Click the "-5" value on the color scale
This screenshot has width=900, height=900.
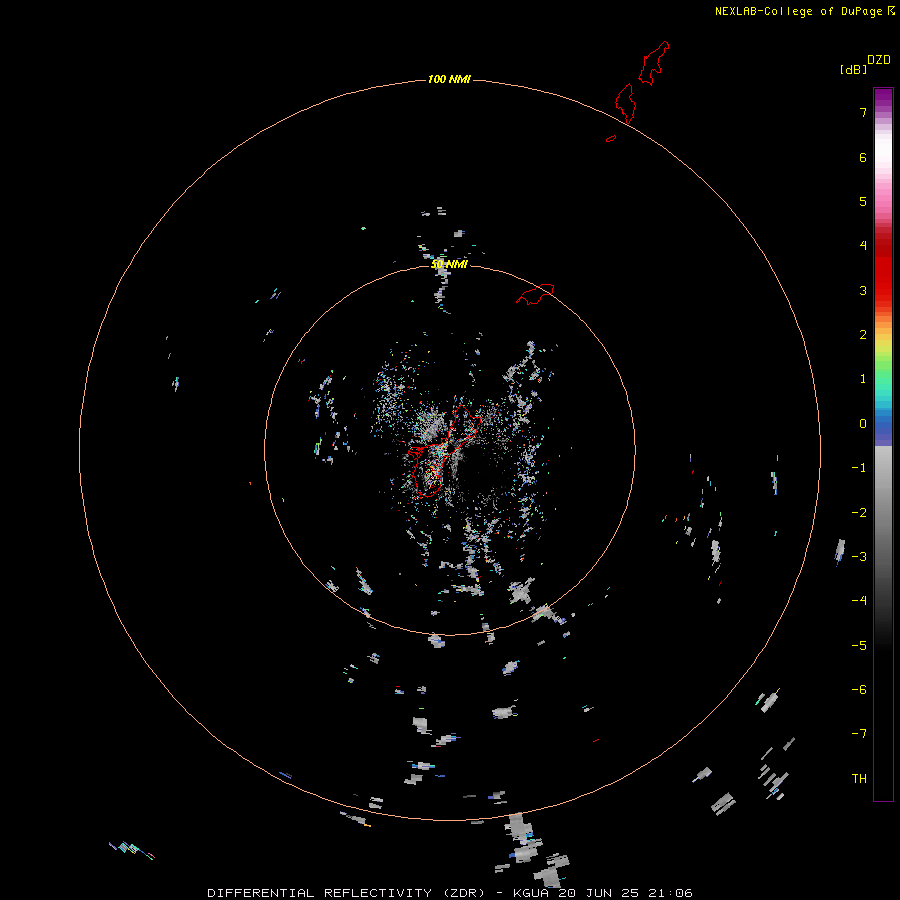click(x=859, y=646)
